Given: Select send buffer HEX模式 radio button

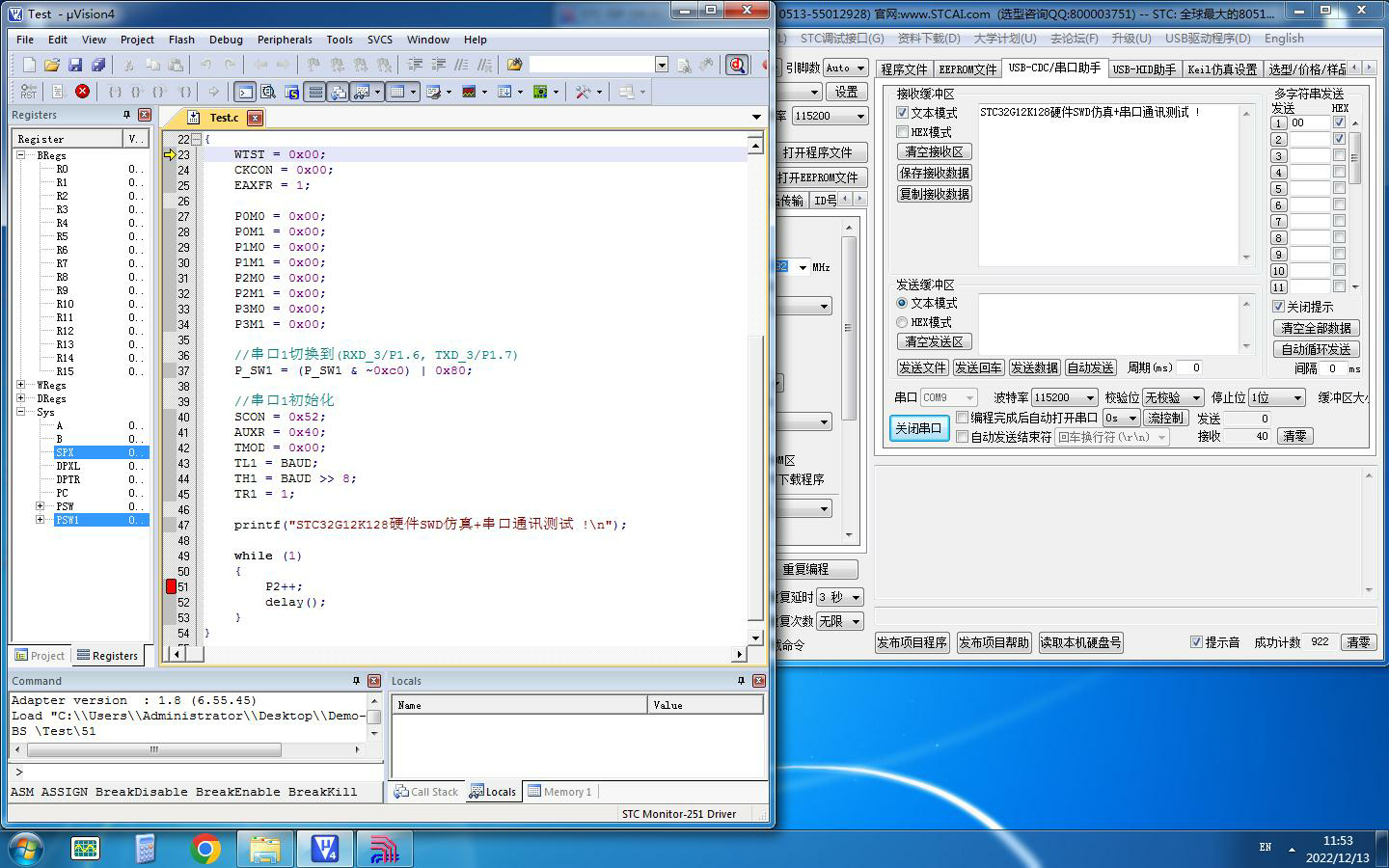Looking at the screenshot, I should point(902,322).
